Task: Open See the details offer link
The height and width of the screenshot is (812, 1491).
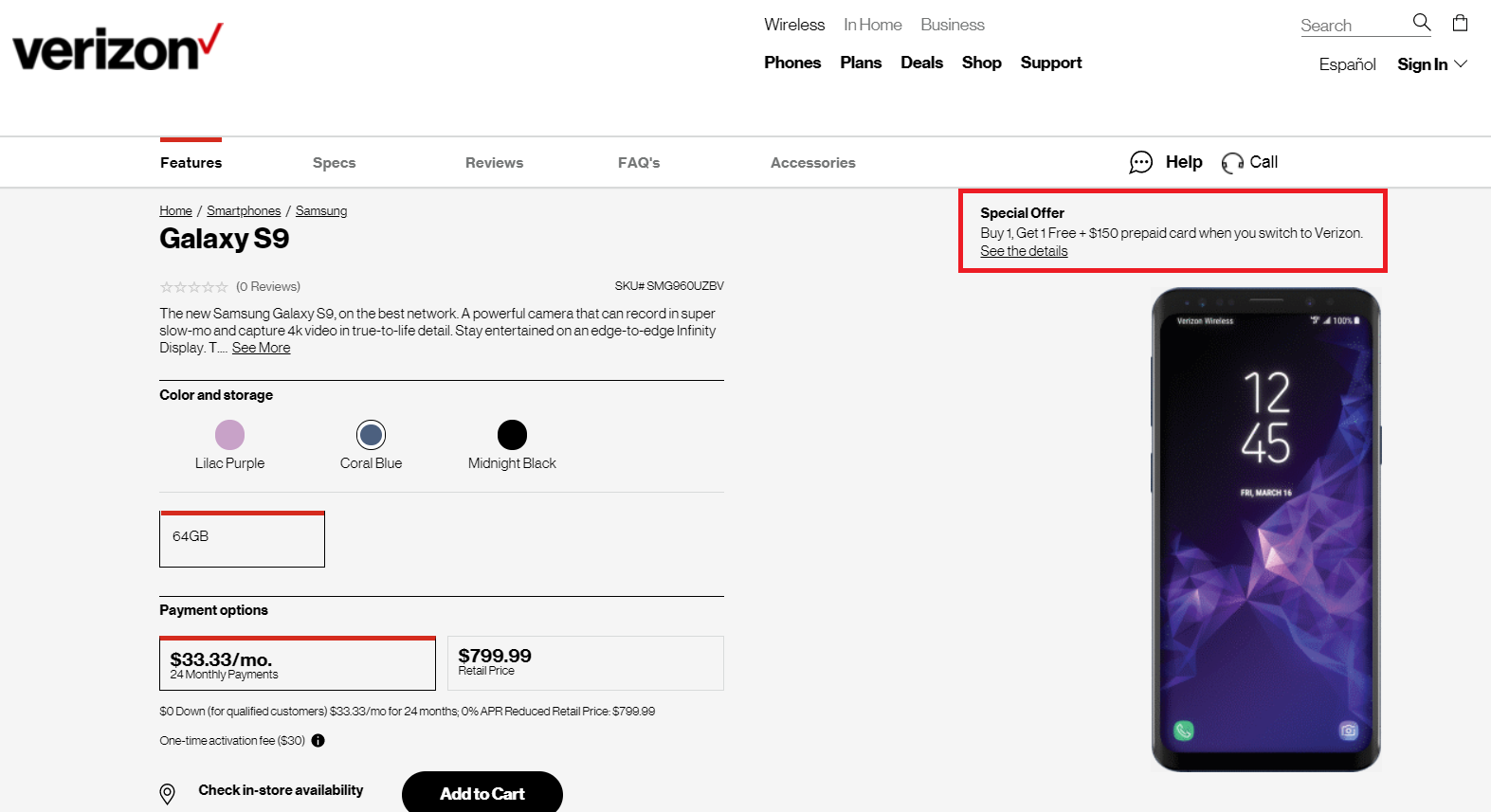Action: 1024,251
